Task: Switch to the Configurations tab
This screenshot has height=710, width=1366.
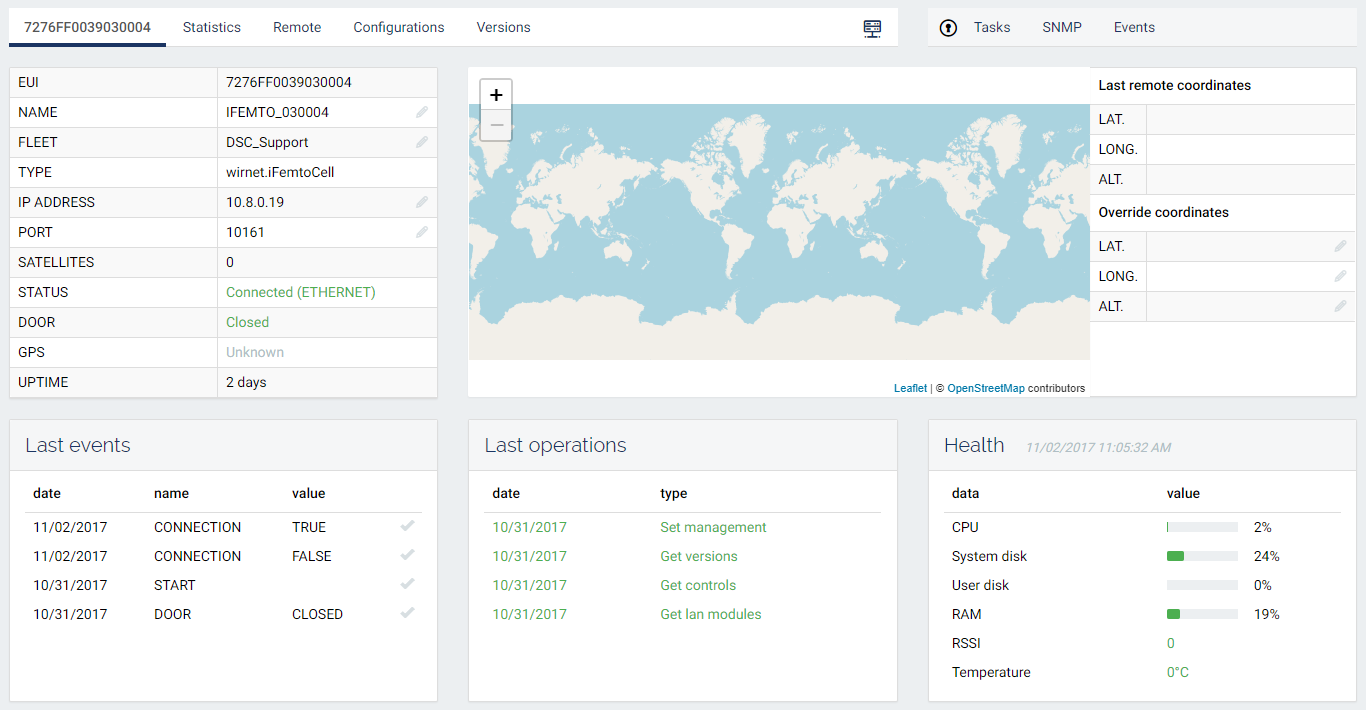Action: point(398,27)
